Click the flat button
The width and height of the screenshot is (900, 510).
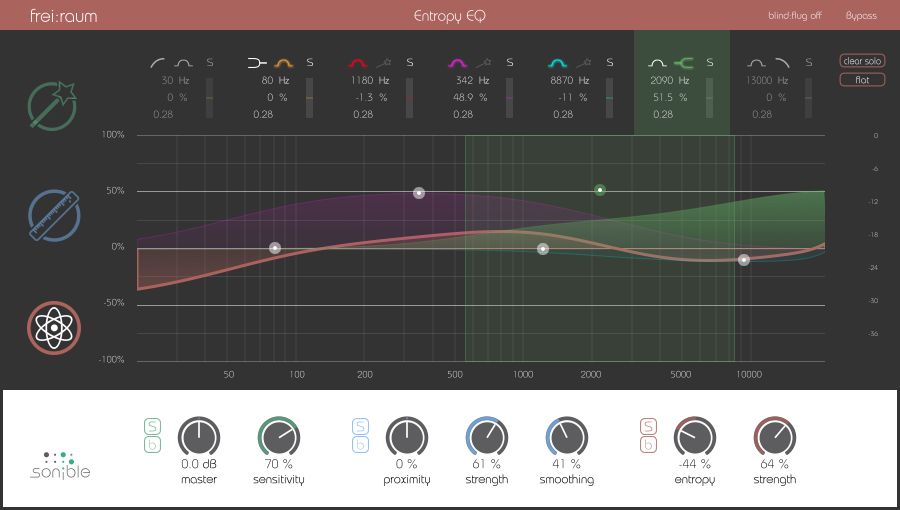tap(861, 80)
